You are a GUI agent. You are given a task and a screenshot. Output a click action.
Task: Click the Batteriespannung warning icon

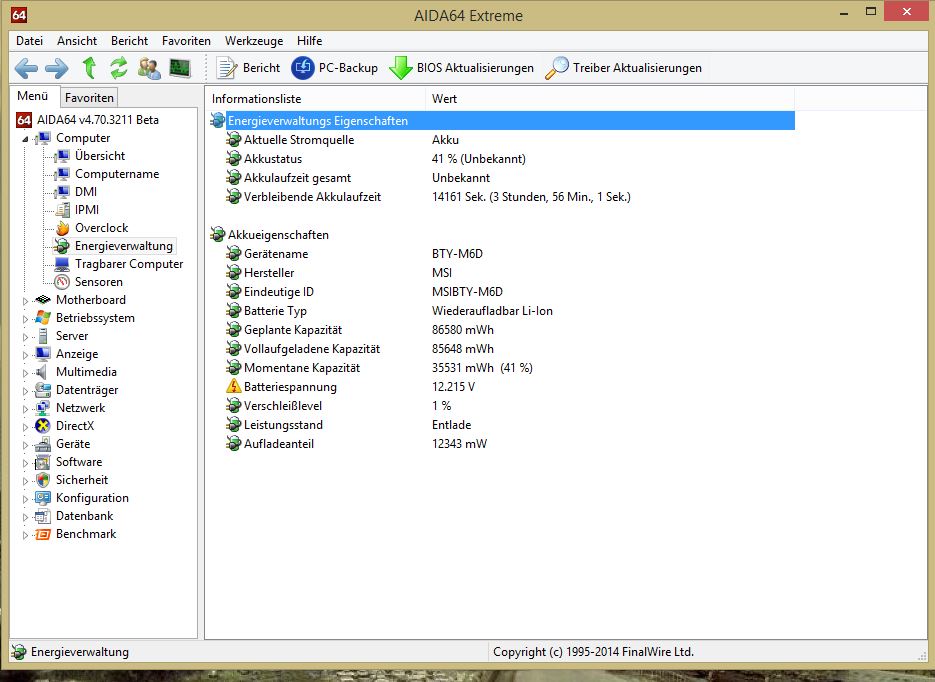tap(233, 386)
